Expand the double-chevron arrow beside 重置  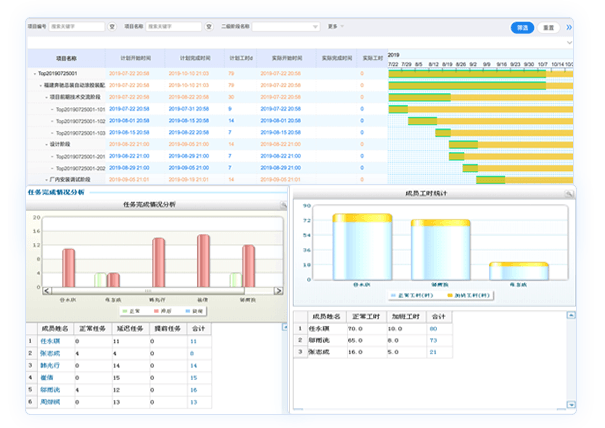click(x=570, y=27)
